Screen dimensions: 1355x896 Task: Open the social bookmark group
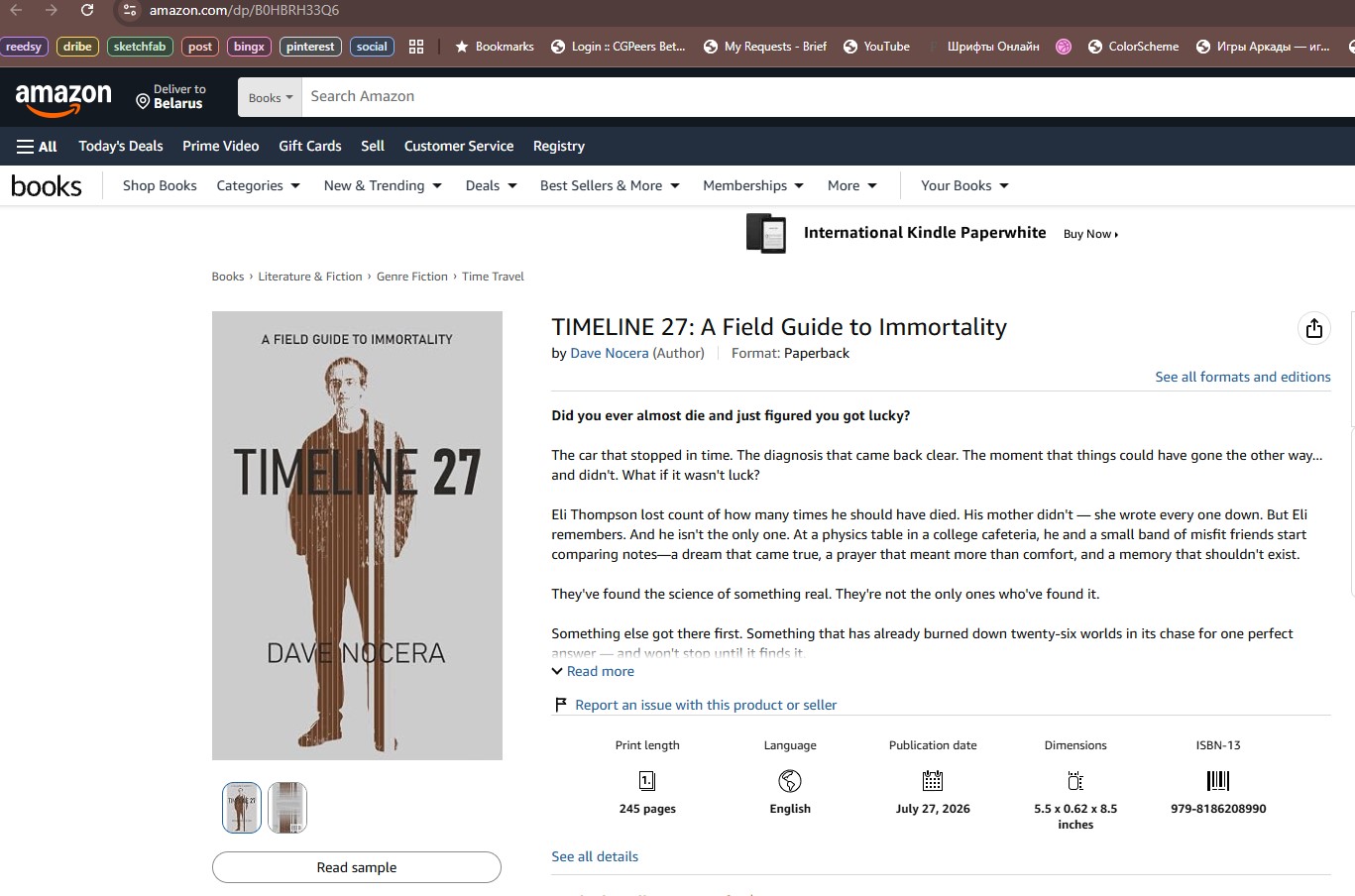point(372,47)
